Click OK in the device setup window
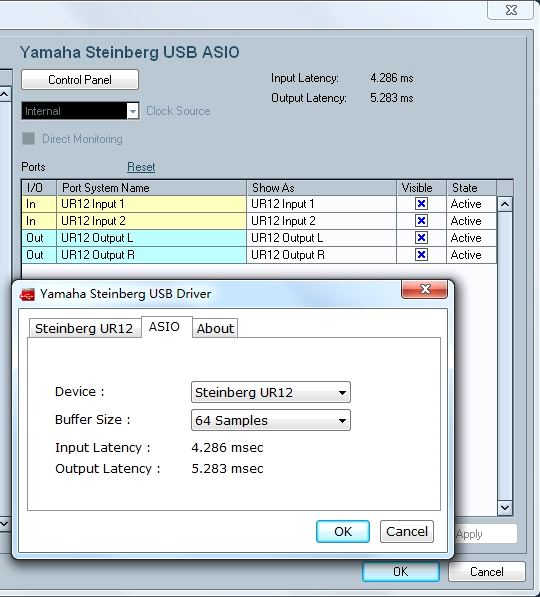 pyautogui.click(x=401, y=571)
